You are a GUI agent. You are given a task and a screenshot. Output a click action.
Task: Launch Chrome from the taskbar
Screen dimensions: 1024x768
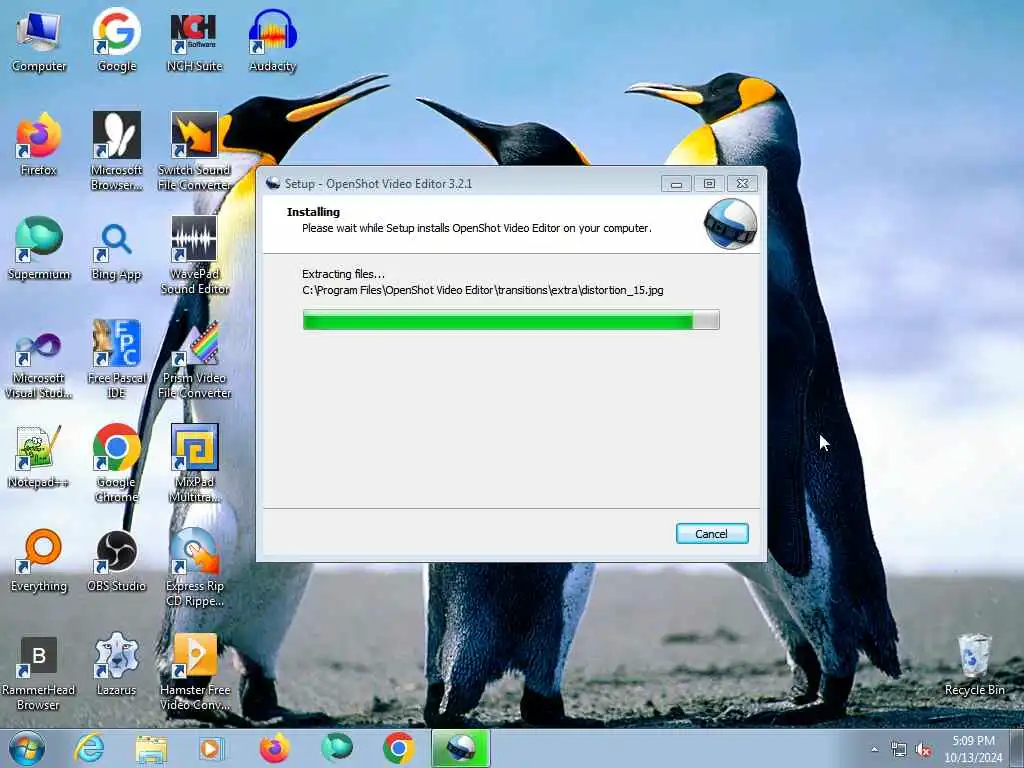pyautogui.click(x=398, y=748)
